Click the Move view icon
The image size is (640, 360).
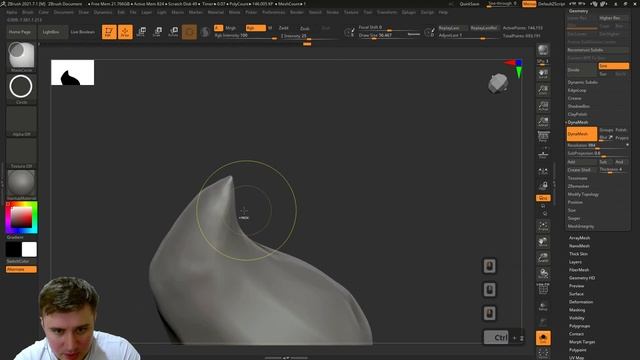pyautogui.click(x=543, y=242)
